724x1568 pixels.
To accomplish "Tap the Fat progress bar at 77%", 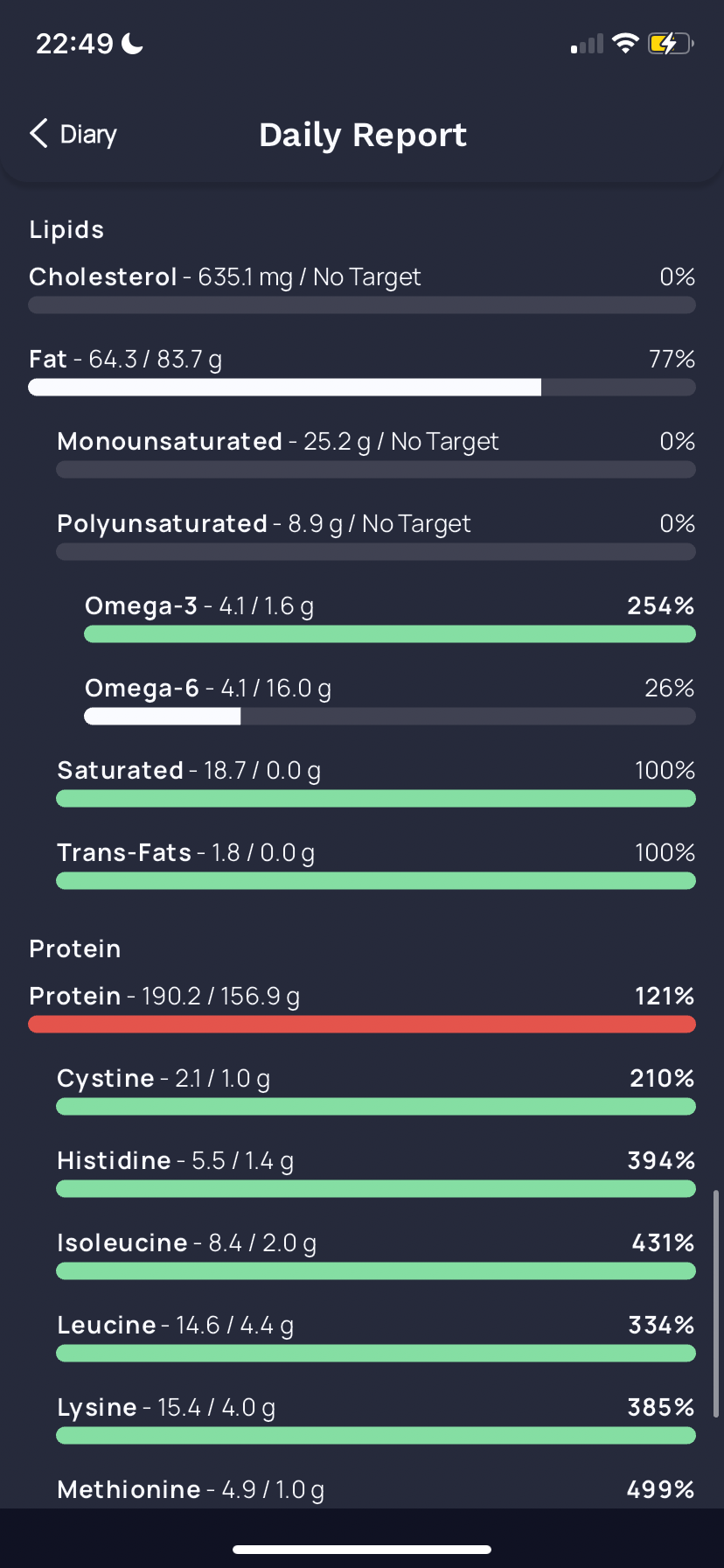I will coord(362,388).
